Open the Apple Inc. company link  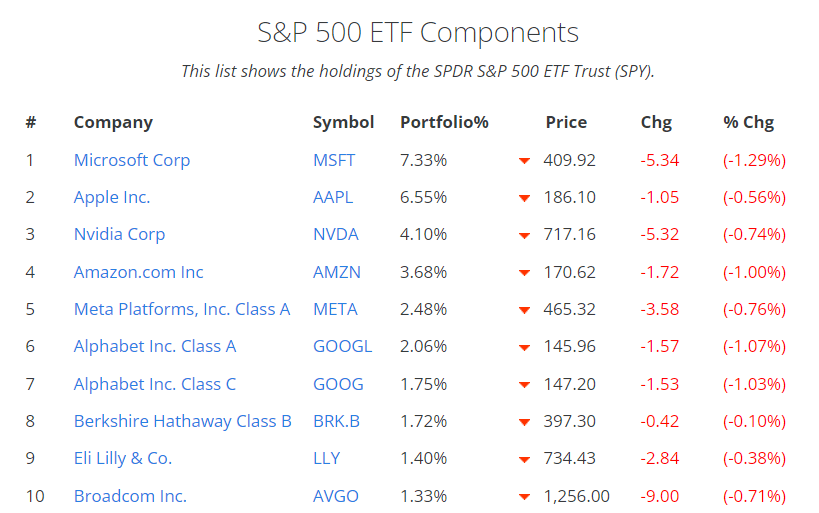click(112, 197)
